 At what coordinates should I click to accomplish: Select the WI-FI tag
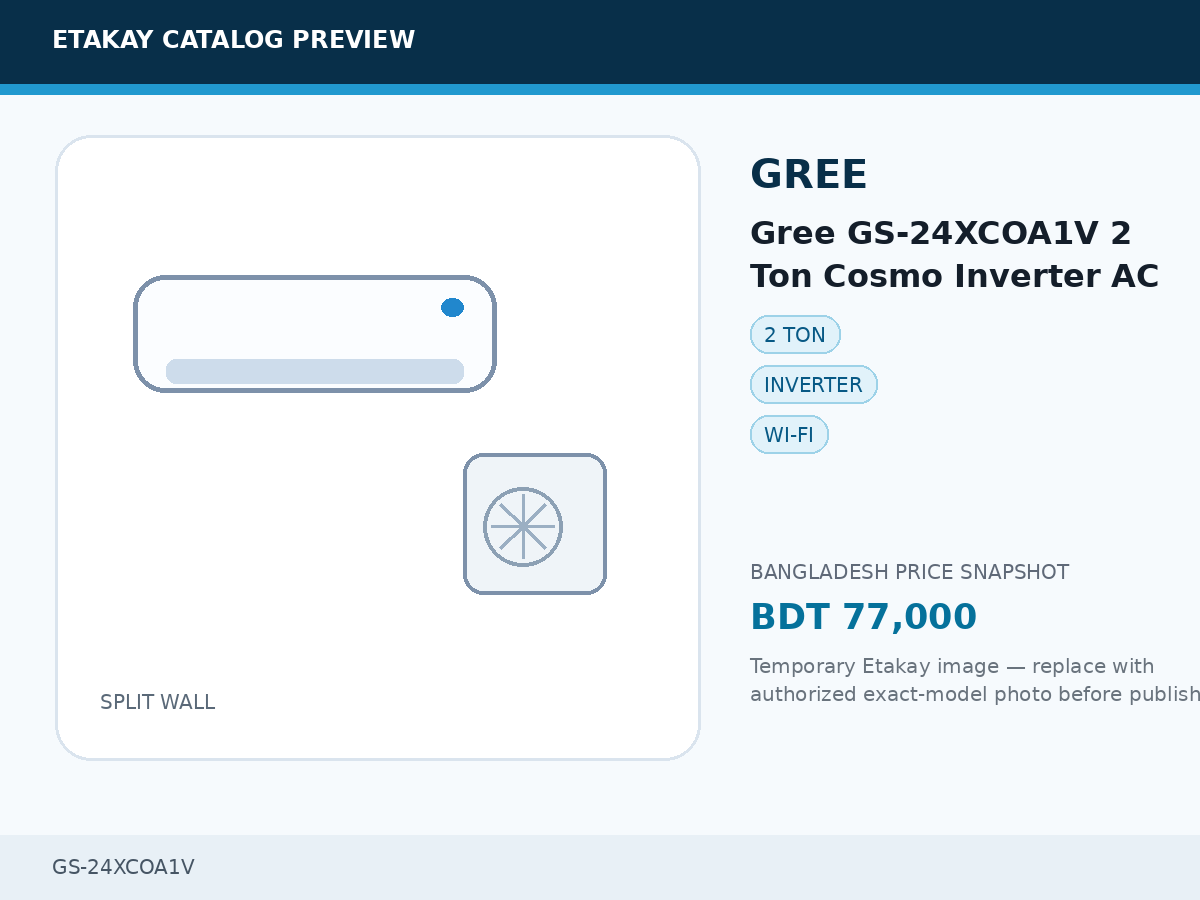click(789, 435)
